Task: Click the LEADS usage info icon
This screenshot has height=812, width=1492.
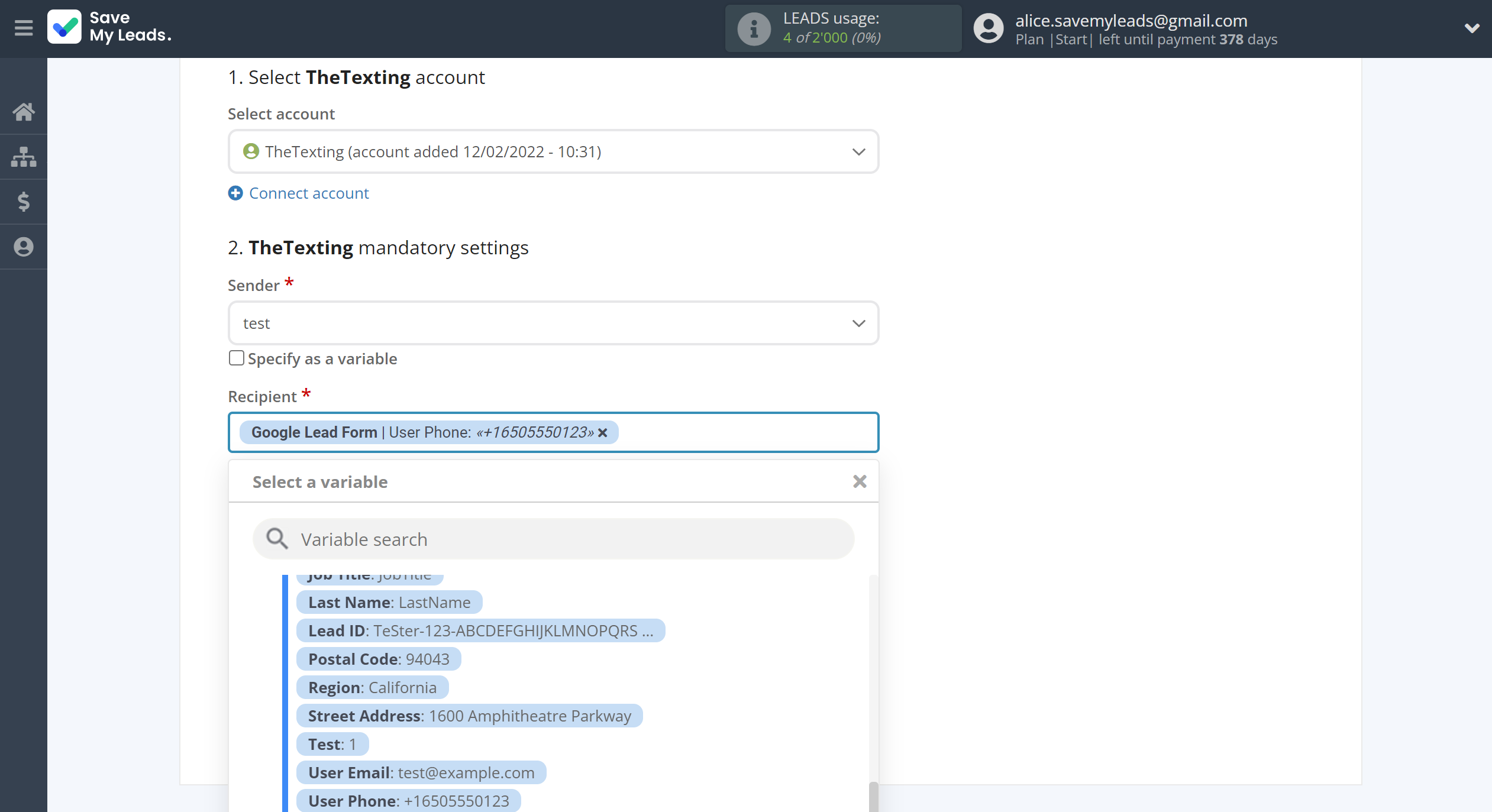Action: [754, 28]
